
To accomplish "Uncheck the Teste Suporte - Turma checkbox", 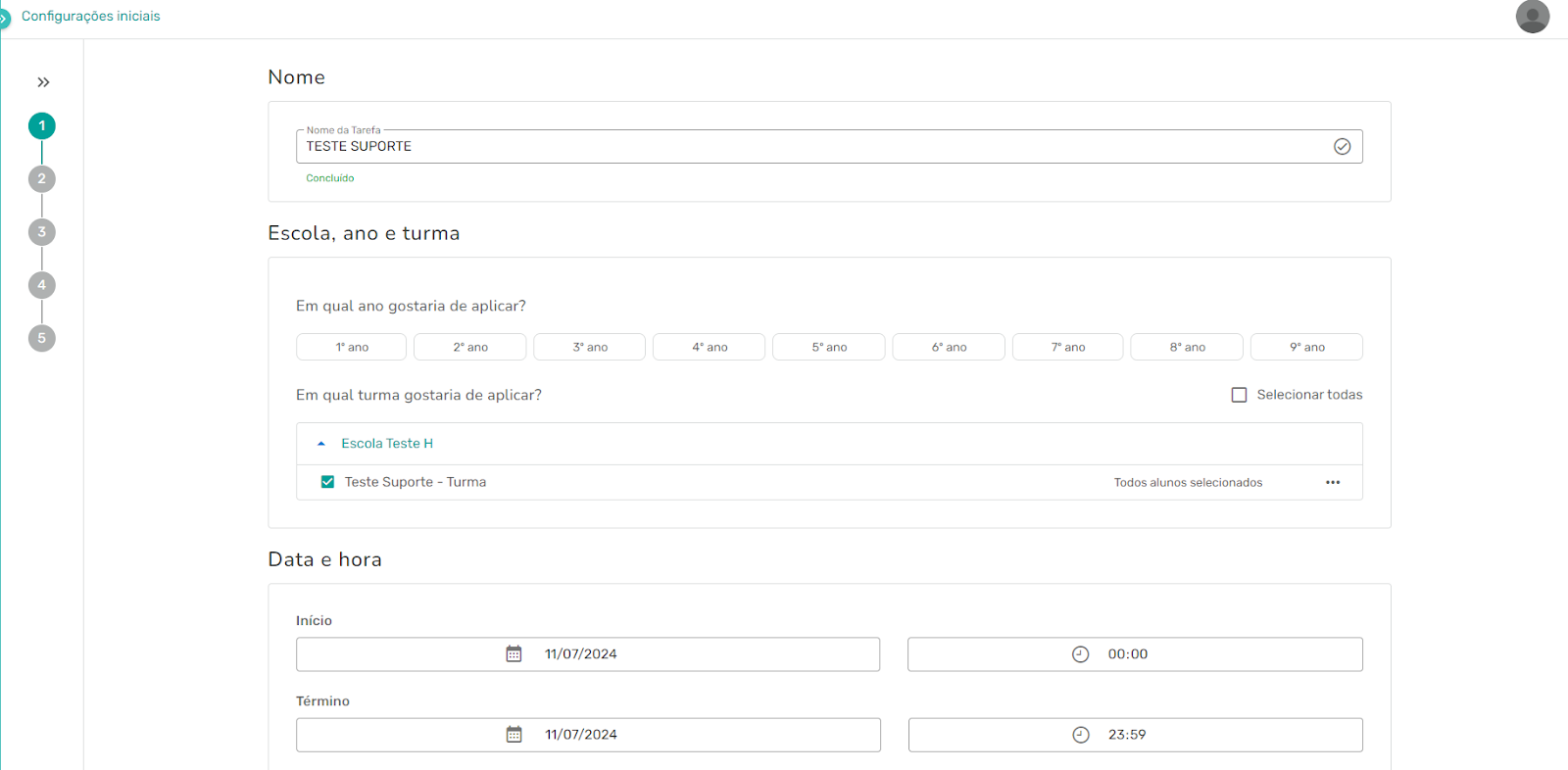I will [327, 482].
